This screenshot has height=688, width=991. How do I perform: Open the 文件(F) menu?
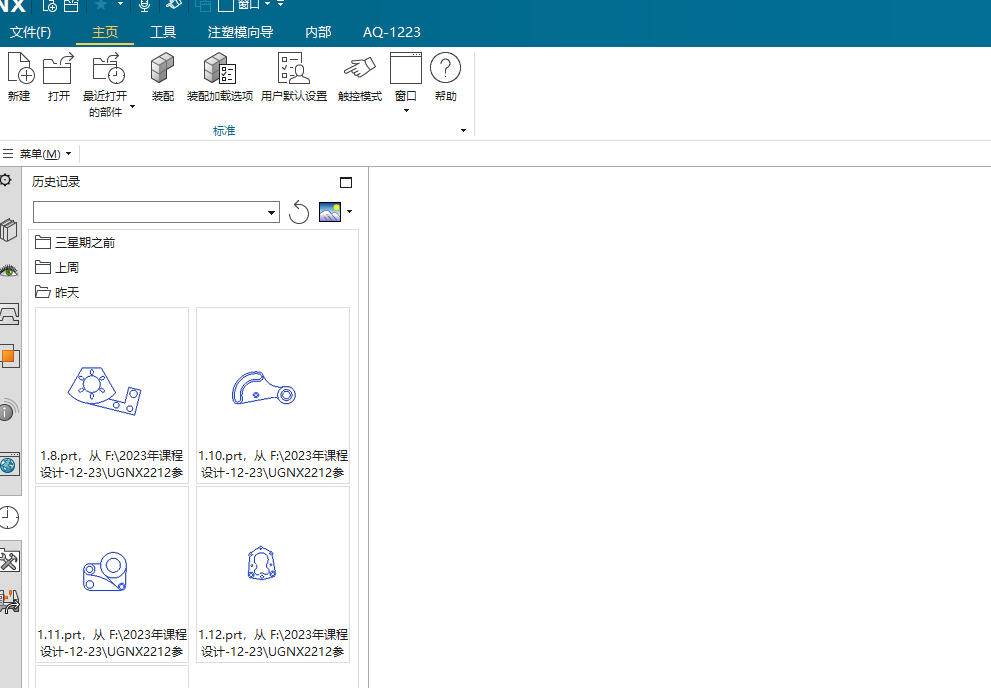click(x=31, y=32)
